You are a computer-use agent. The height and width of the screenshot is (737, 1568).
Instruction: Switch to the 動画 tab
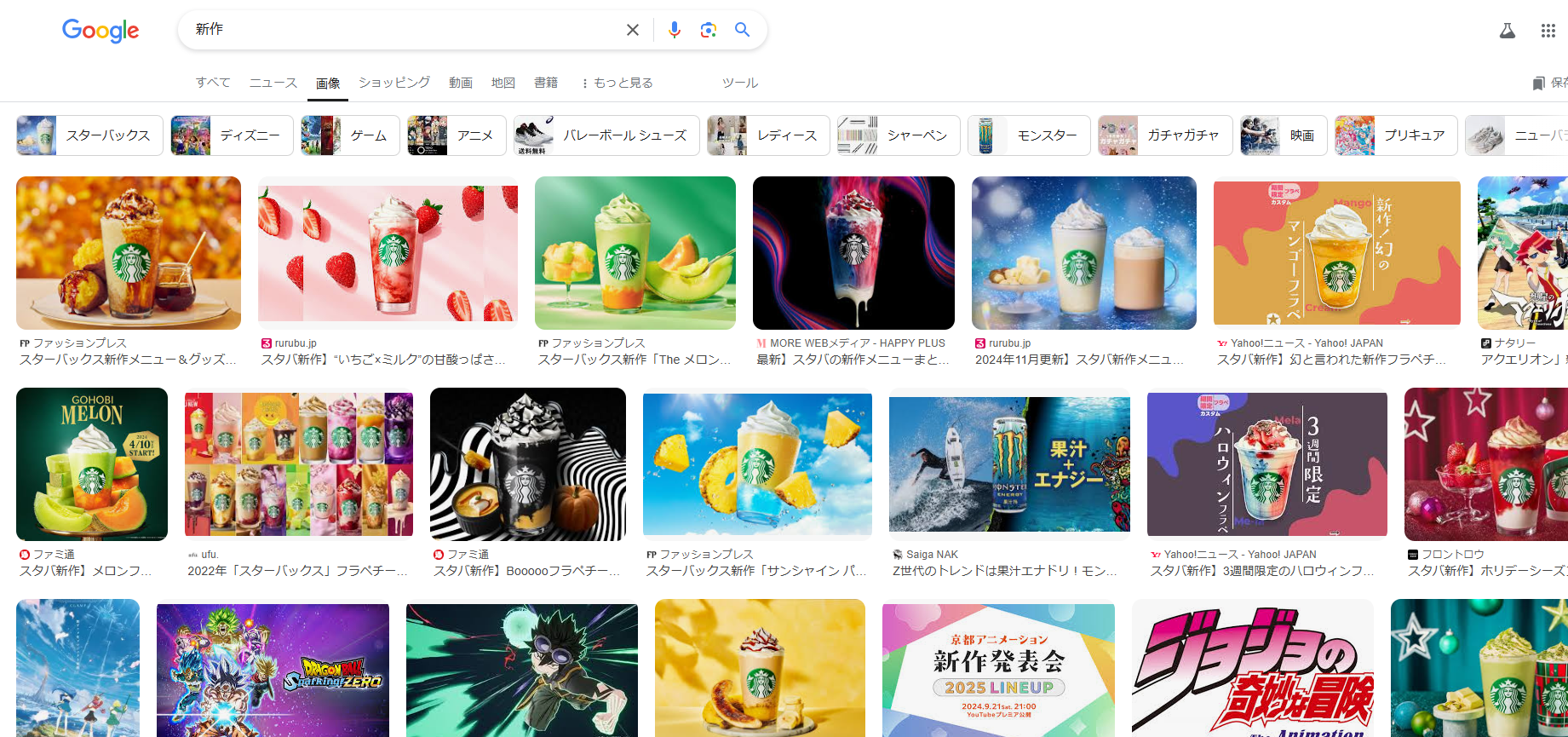pos(461,83)
